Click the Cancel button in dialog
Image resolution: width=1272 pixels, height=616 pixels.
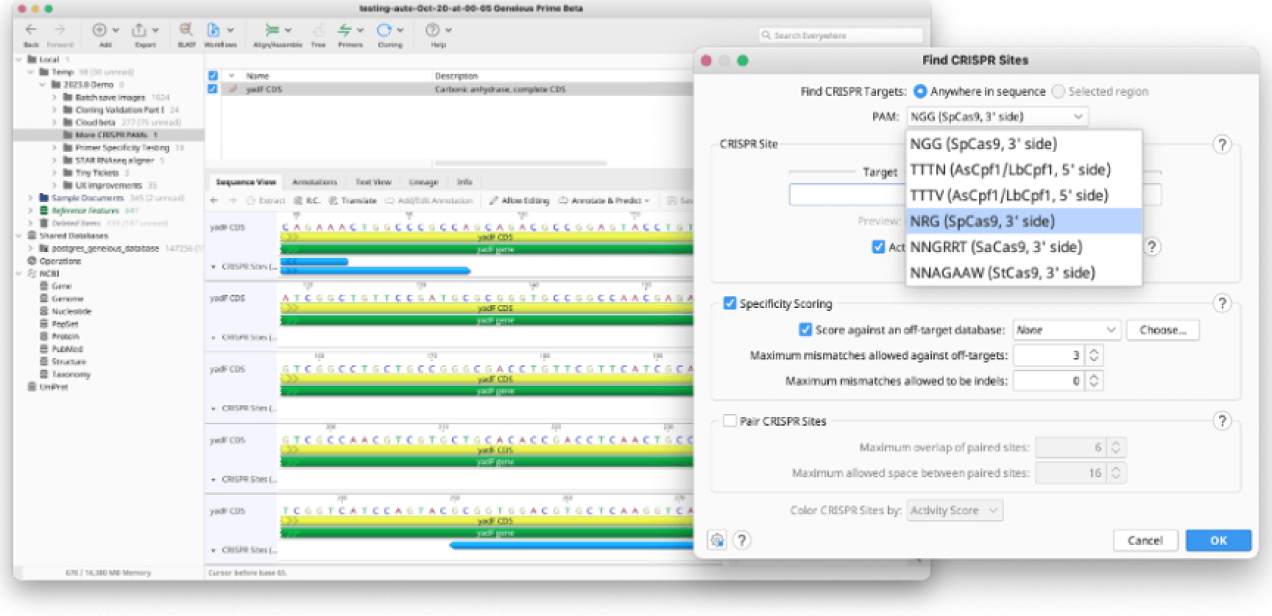[x=1145, y=540]
